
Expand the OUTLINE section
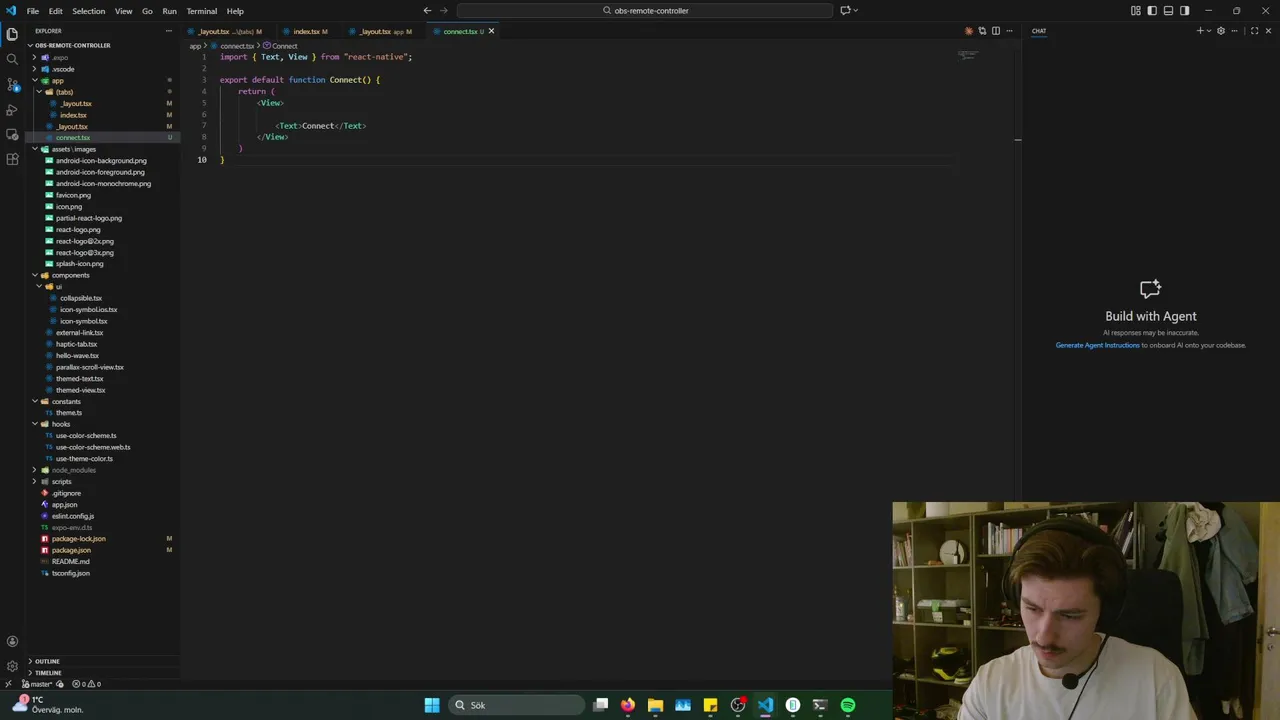pyautogui.click(x=47, y=661)
